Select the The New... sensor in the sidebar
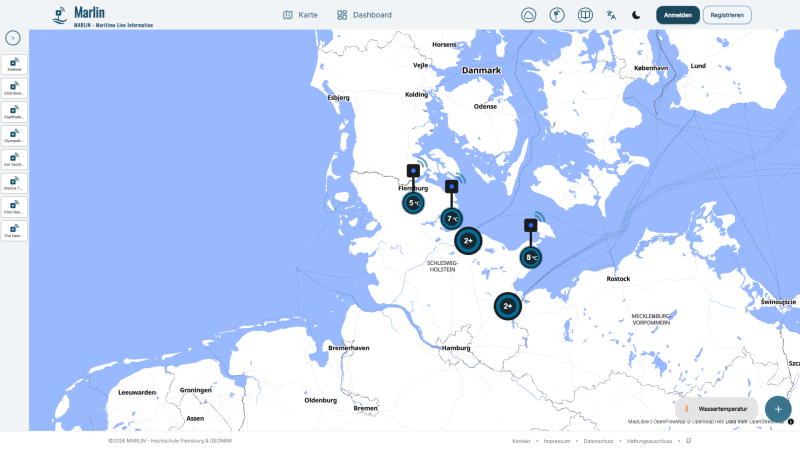This screenshot has height=450, width=800. 14,231
